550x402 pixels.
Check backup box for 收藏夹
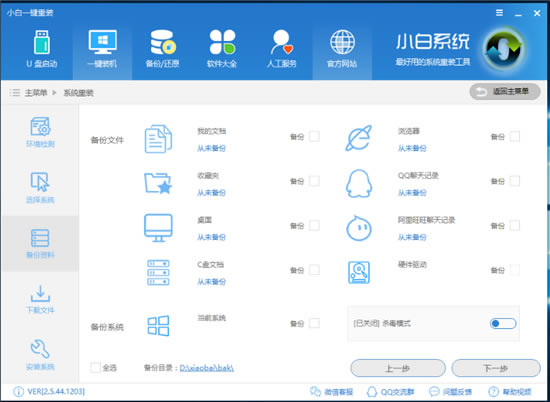314,181
